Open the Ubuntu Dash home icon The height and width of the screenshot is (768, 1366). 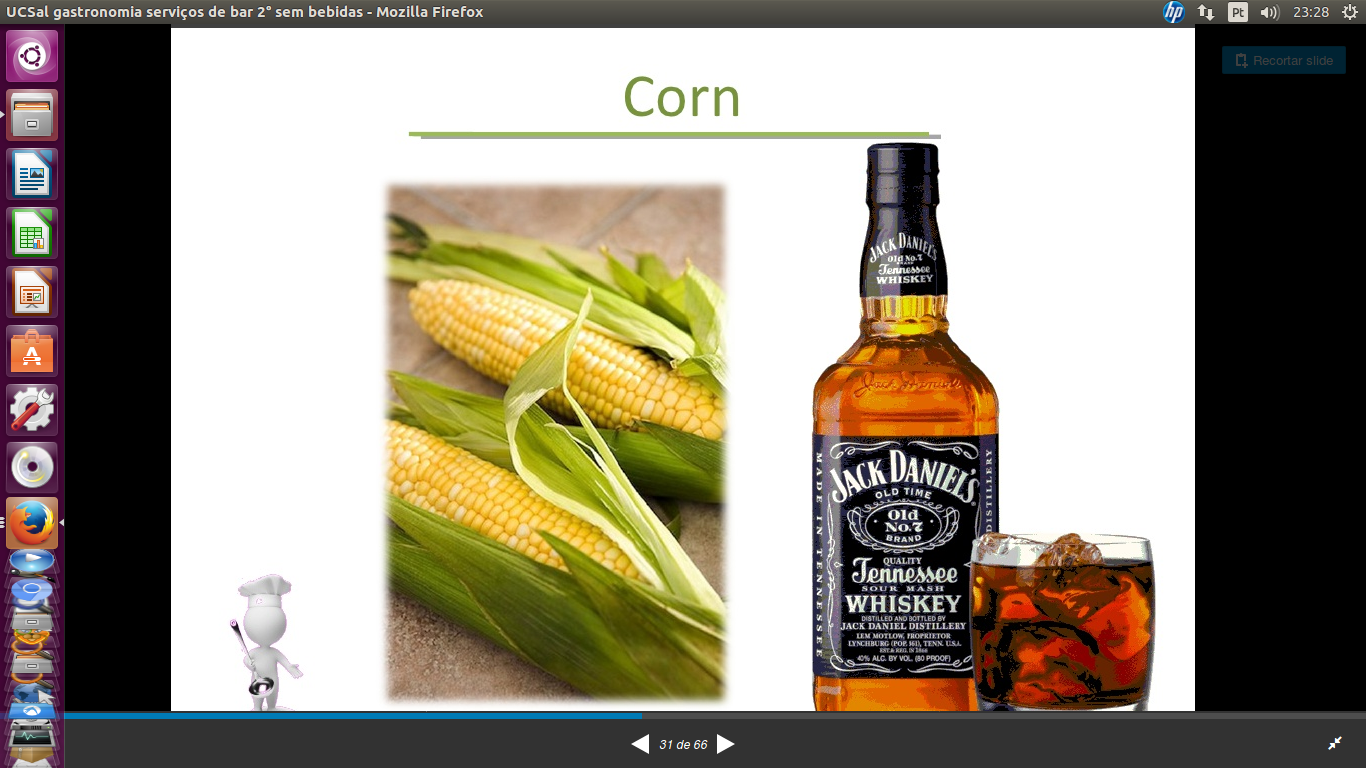(x=32, y=55)
